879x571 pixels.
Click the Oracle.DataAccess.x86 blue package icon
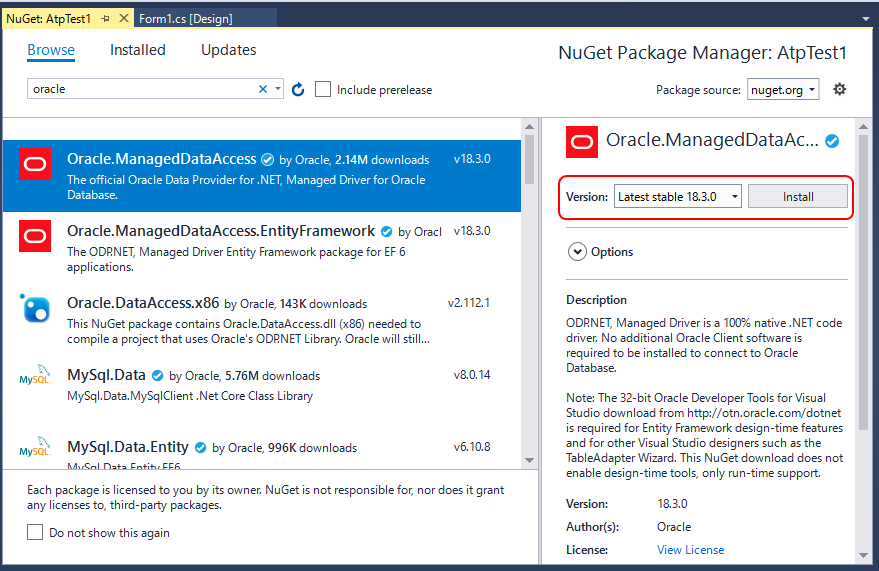pyautogui.click(x=35, y=308)
